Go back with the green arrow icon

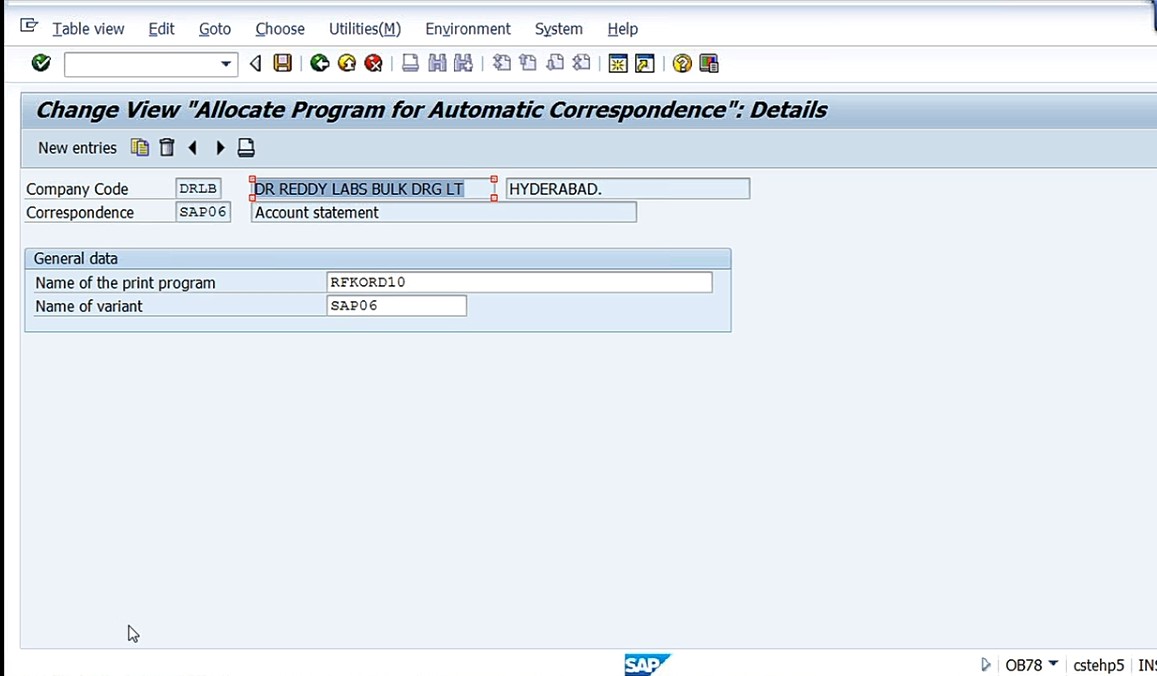320,63
